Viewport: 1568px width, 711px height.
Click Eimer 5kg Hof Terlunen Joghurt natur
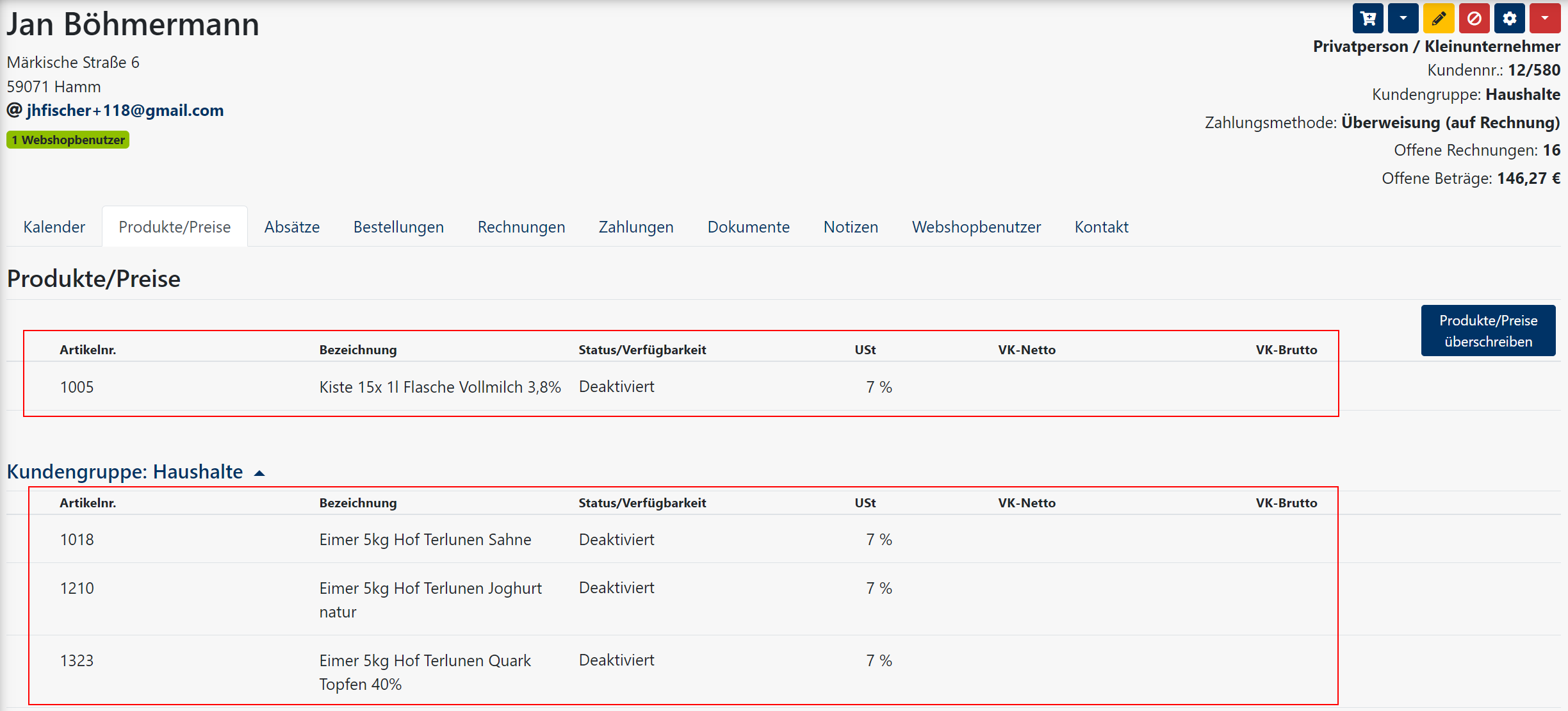point(430,600)
